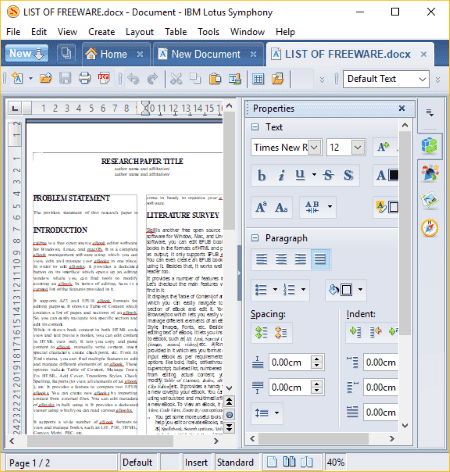Center align the paragraph

(x=281, y=259)
